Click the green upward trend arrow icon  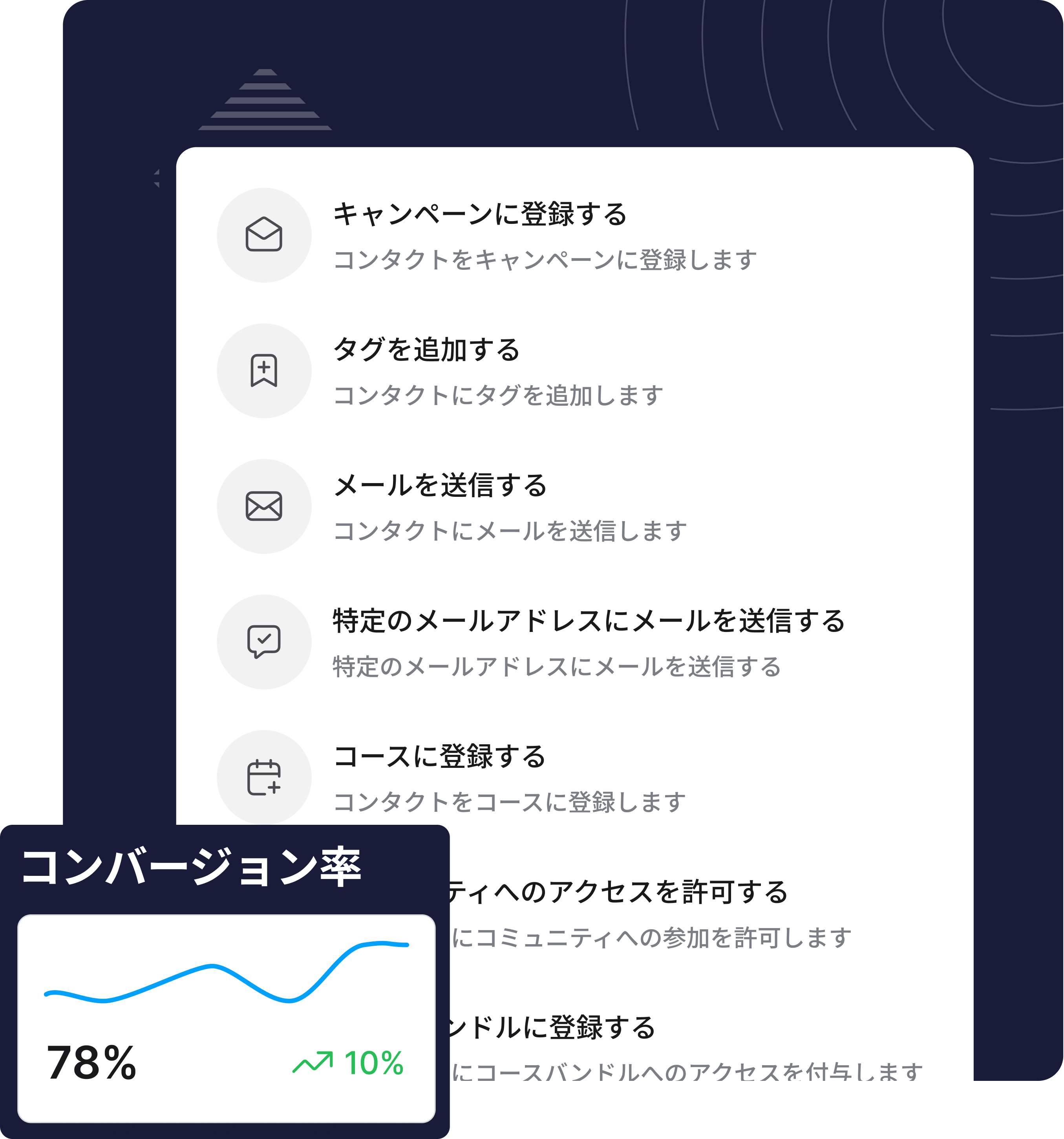[x=313, y=1063]
